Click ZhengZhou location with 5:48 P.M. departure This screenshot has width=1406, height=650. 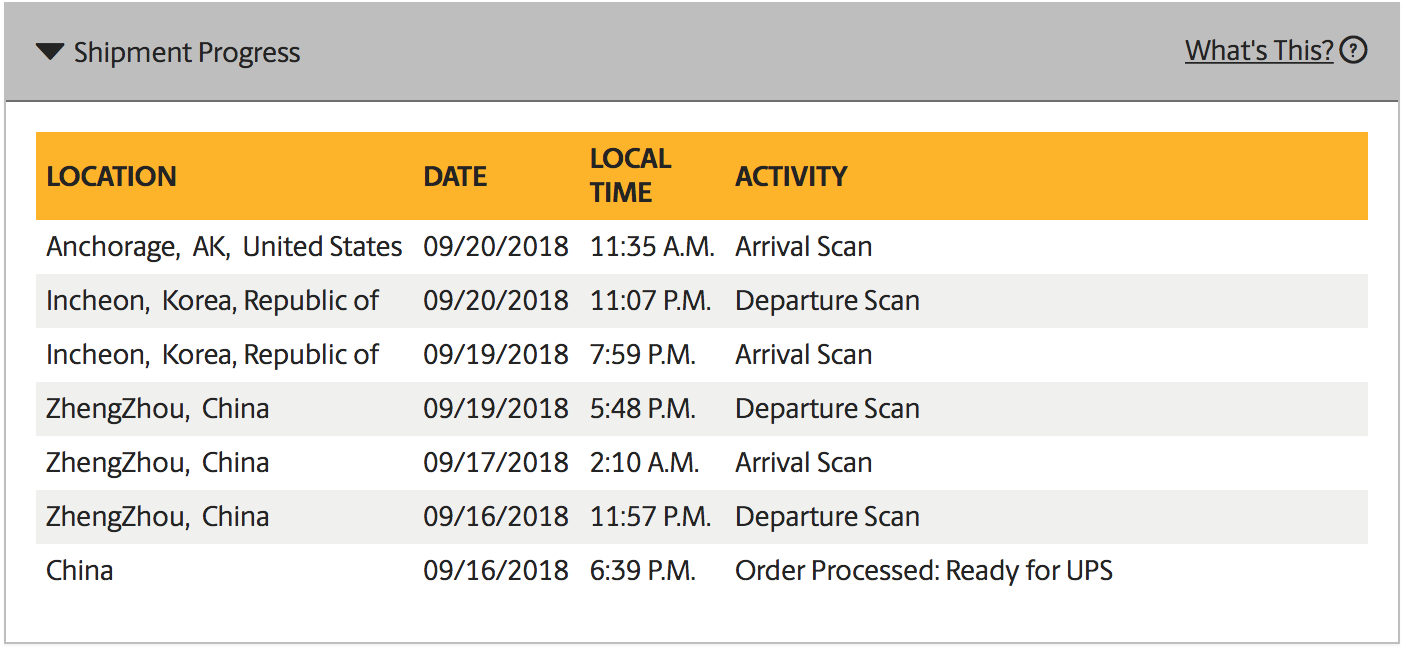(x=157, y=409)
